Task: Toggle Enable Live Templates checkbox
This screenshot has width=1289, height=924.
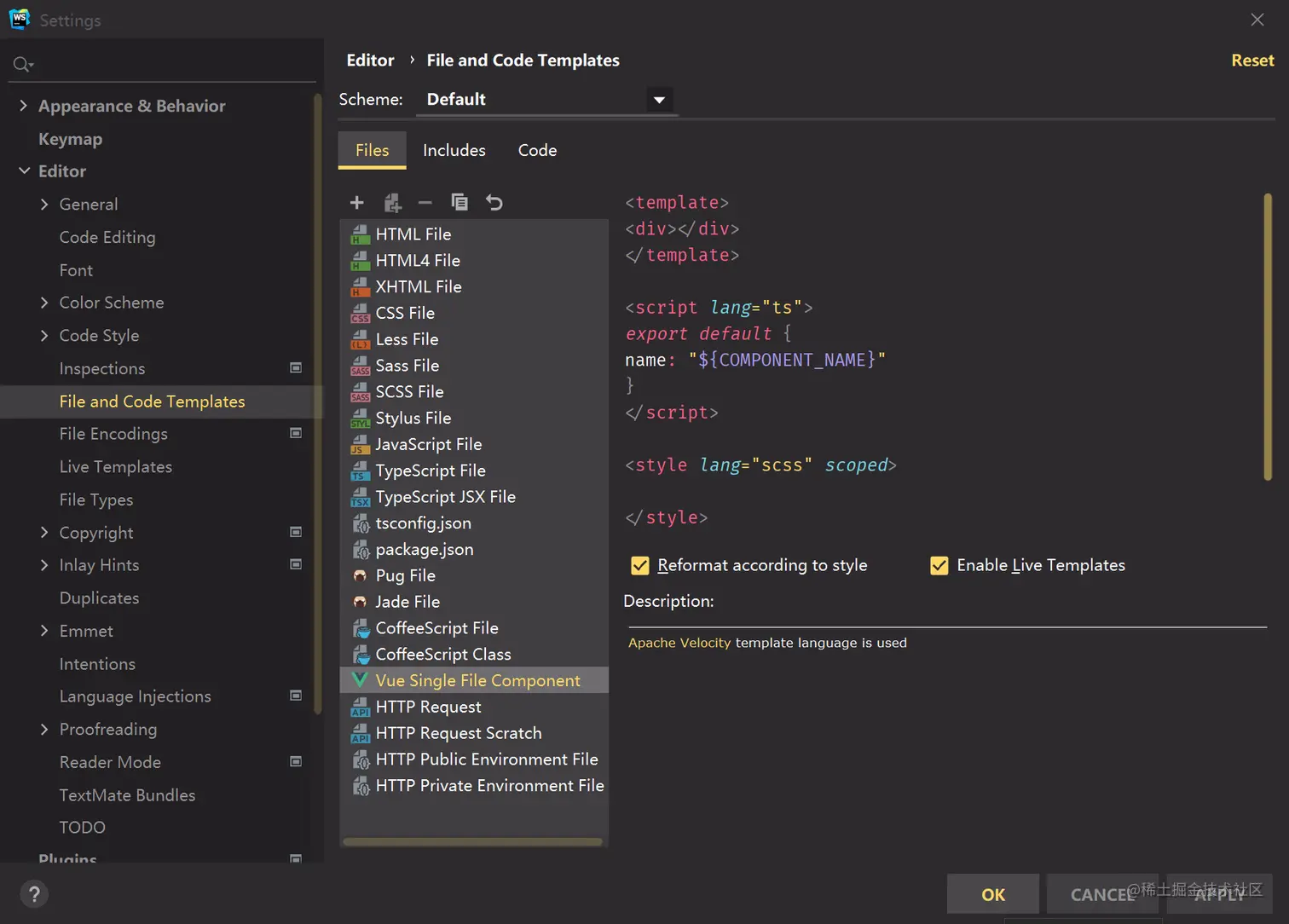Action: click(939, 565)
